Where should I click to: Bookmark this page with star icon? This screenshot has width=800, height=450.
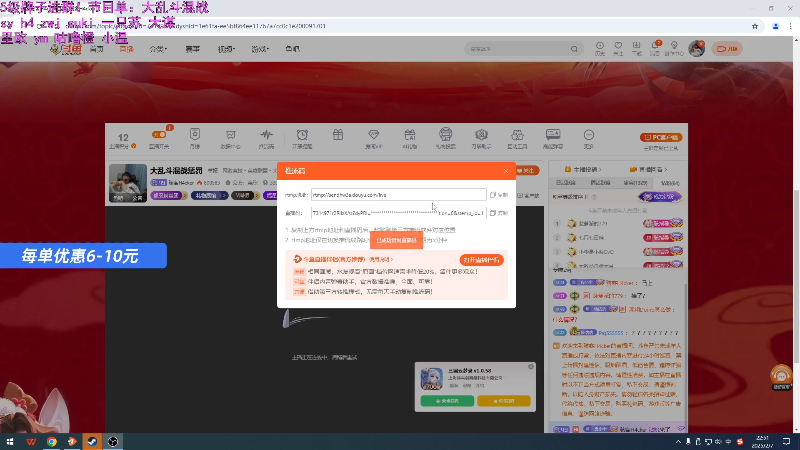click(755, 27)
